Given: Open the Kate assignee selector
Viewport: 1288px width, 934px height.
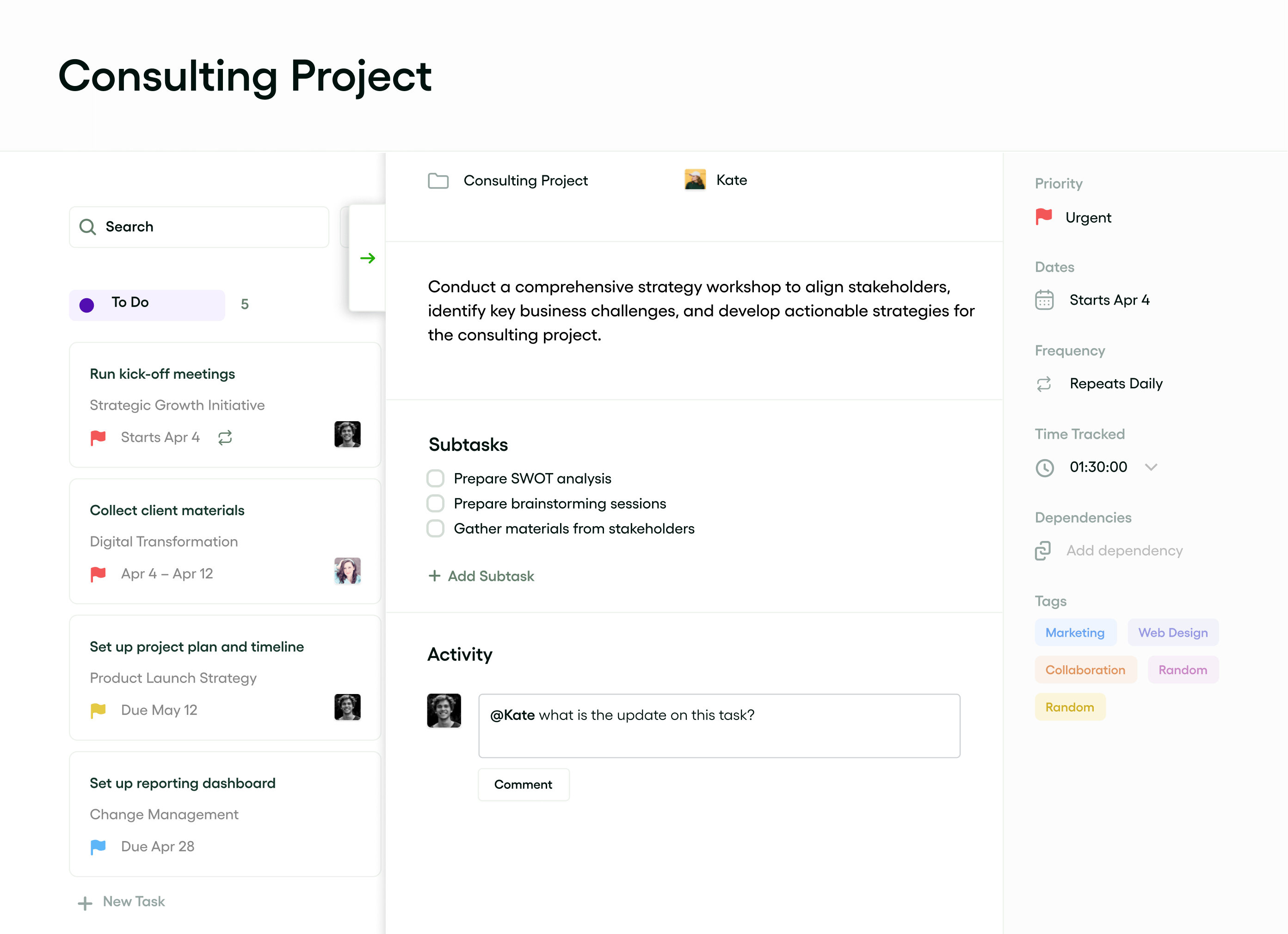Looking at the screenshot, I should click(x=716, y=180).
